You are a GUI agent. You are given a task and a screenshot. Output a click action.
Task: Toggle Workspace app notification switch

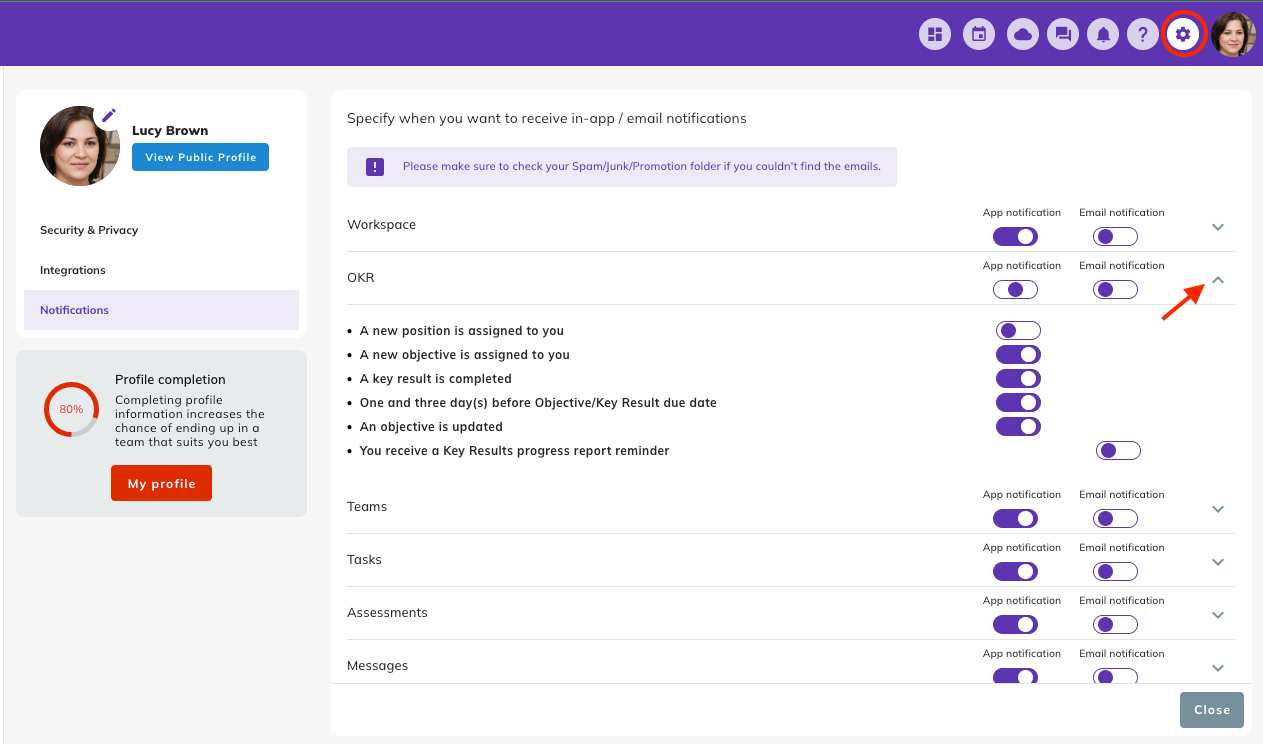[x=1015, y=237]
